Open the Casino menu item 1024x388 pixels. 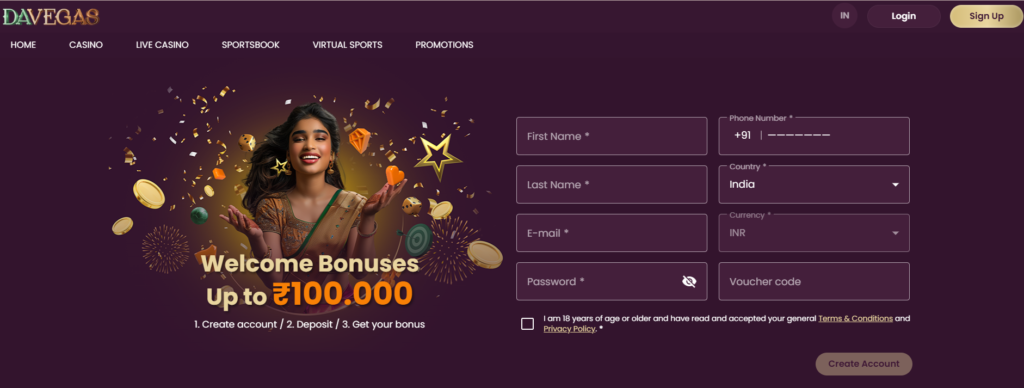point(86,45)
